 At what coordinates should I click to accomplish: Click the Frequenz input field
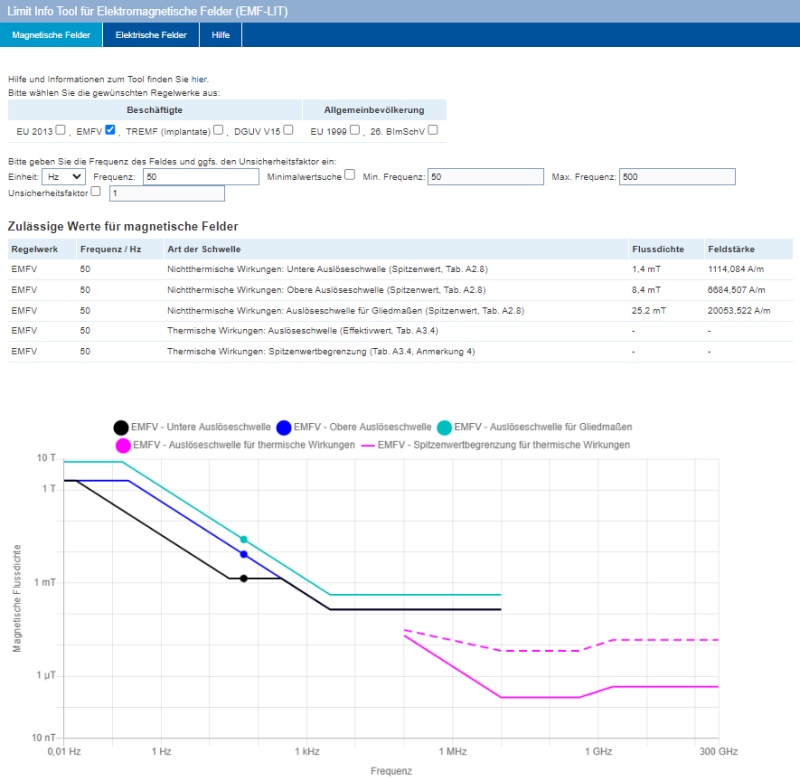(x=202, y=177)
